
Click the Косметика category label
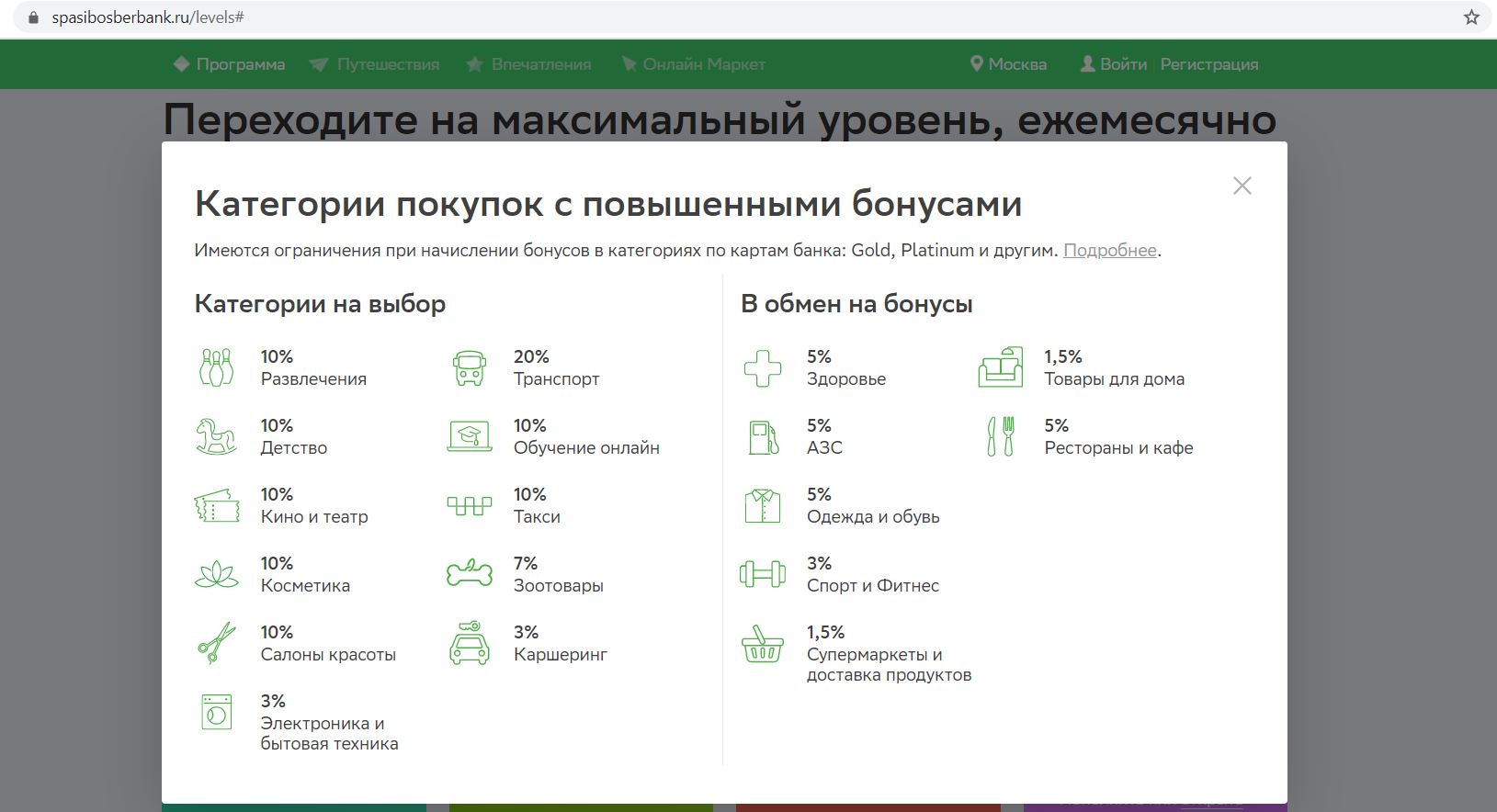coord(305,586)
